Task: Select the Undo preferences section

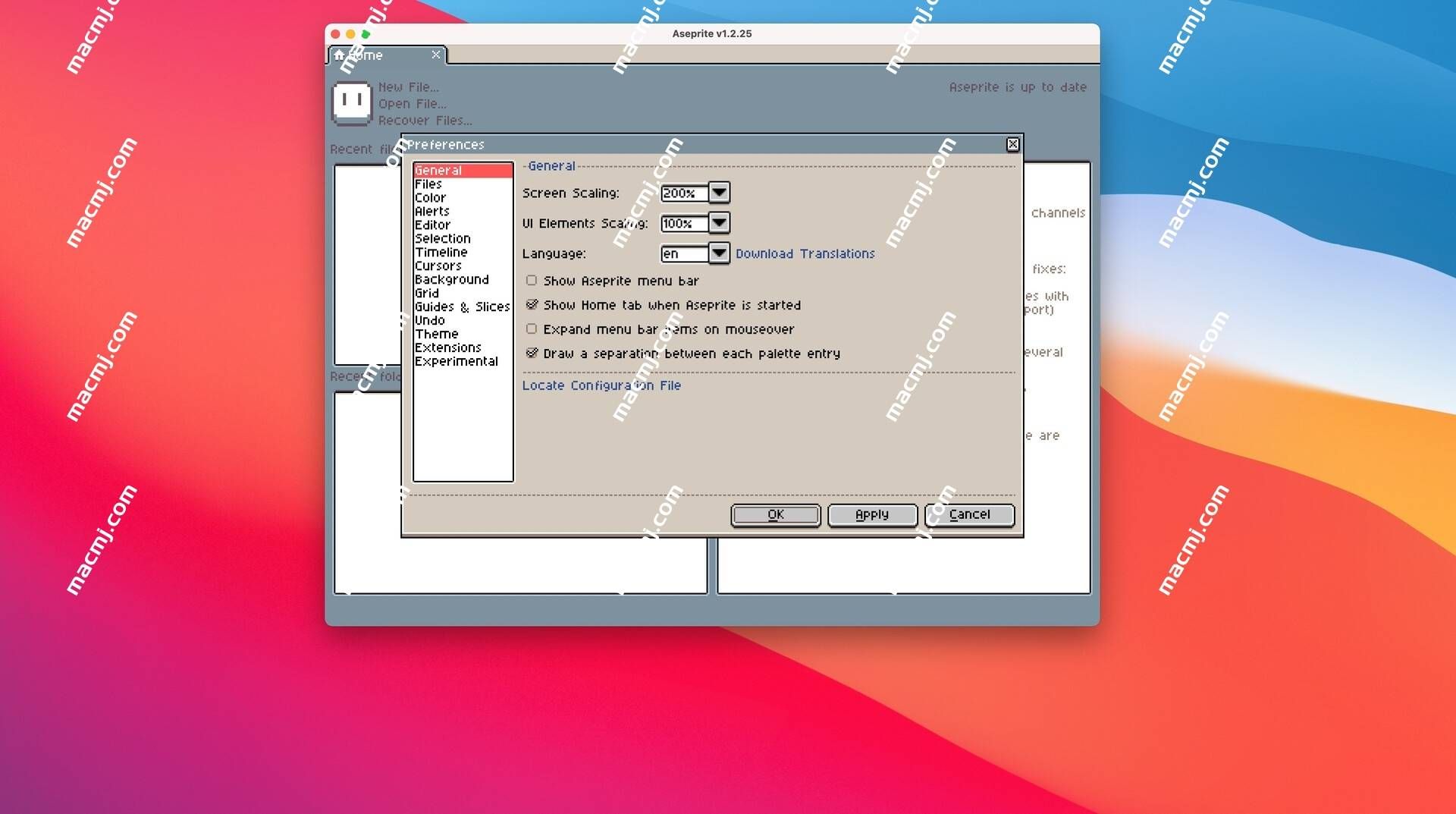Action: pyautogui.click(x=463, y=320)
